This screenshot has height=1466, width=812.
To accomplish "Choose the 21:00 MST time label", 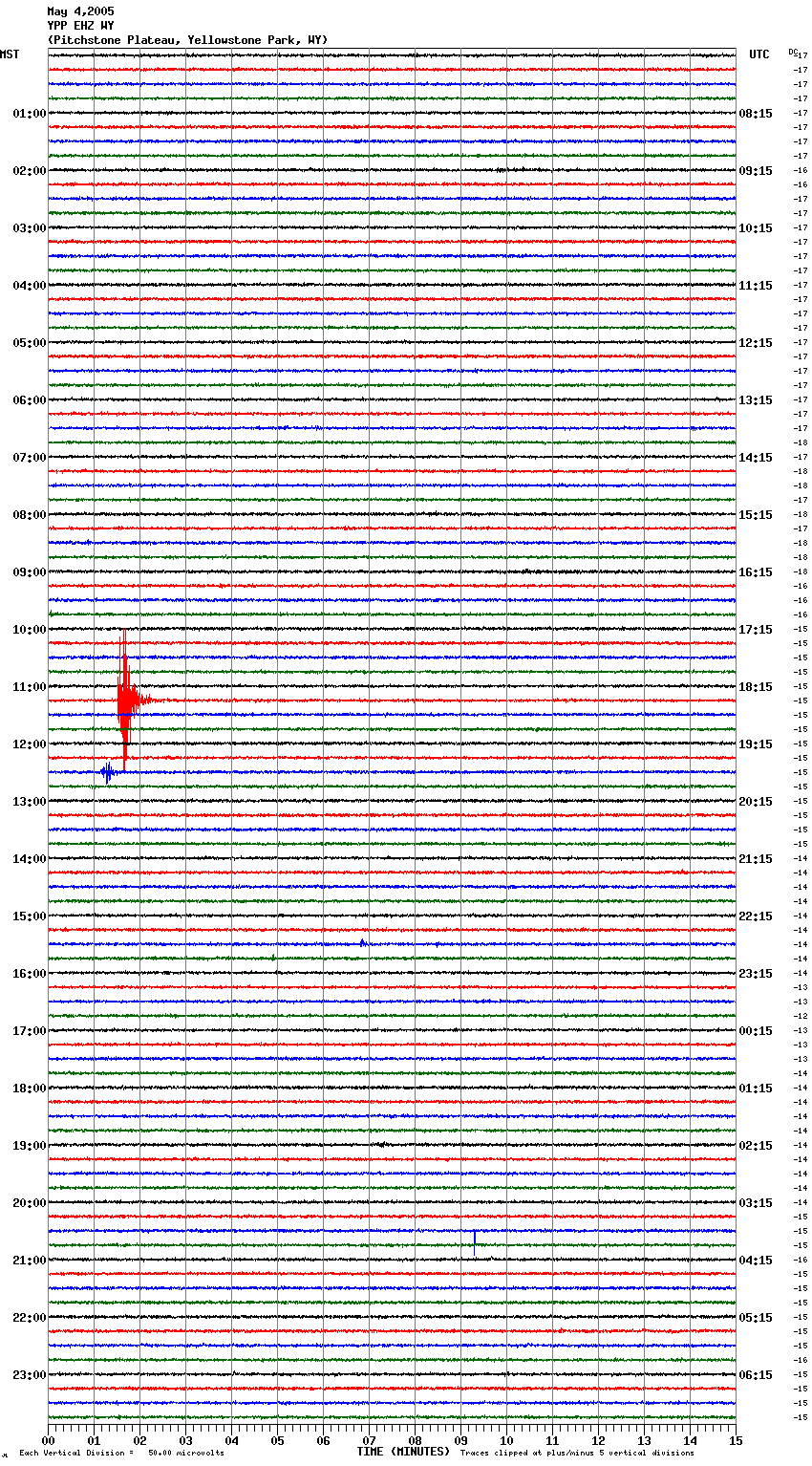I will [x=30, y=1261].
